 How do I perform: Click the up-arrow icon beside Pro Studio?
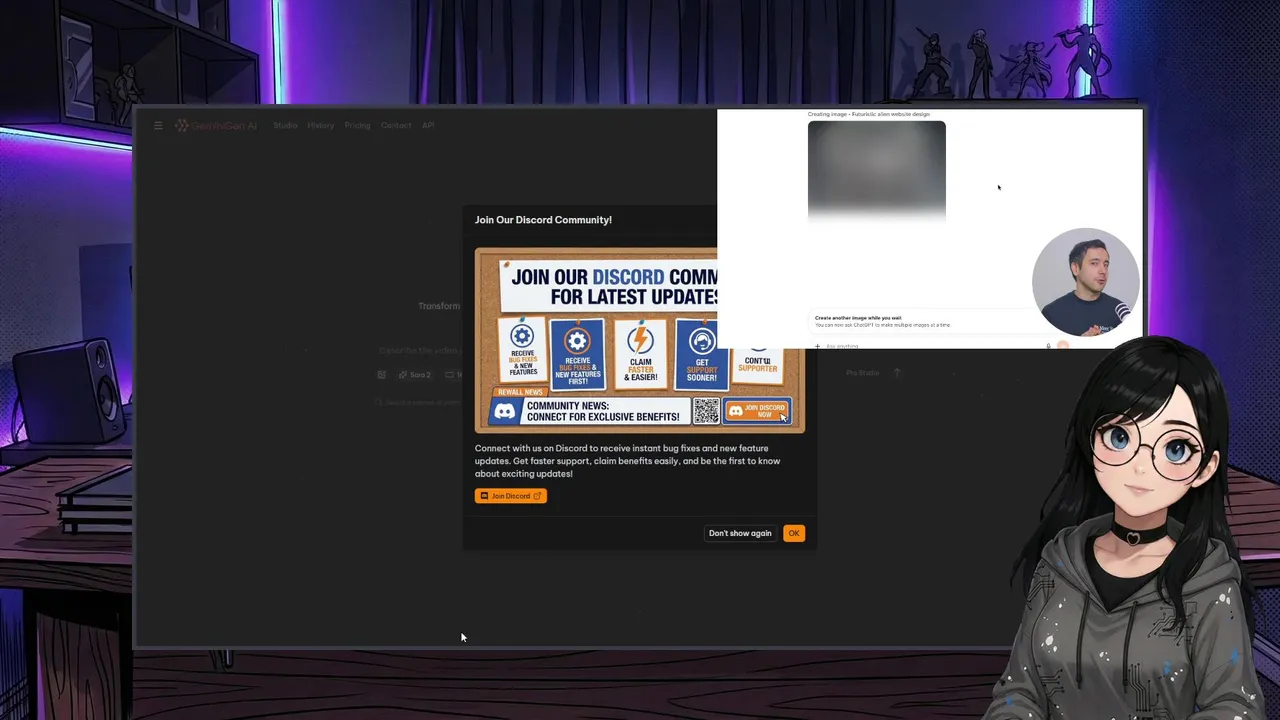[897, 373]
